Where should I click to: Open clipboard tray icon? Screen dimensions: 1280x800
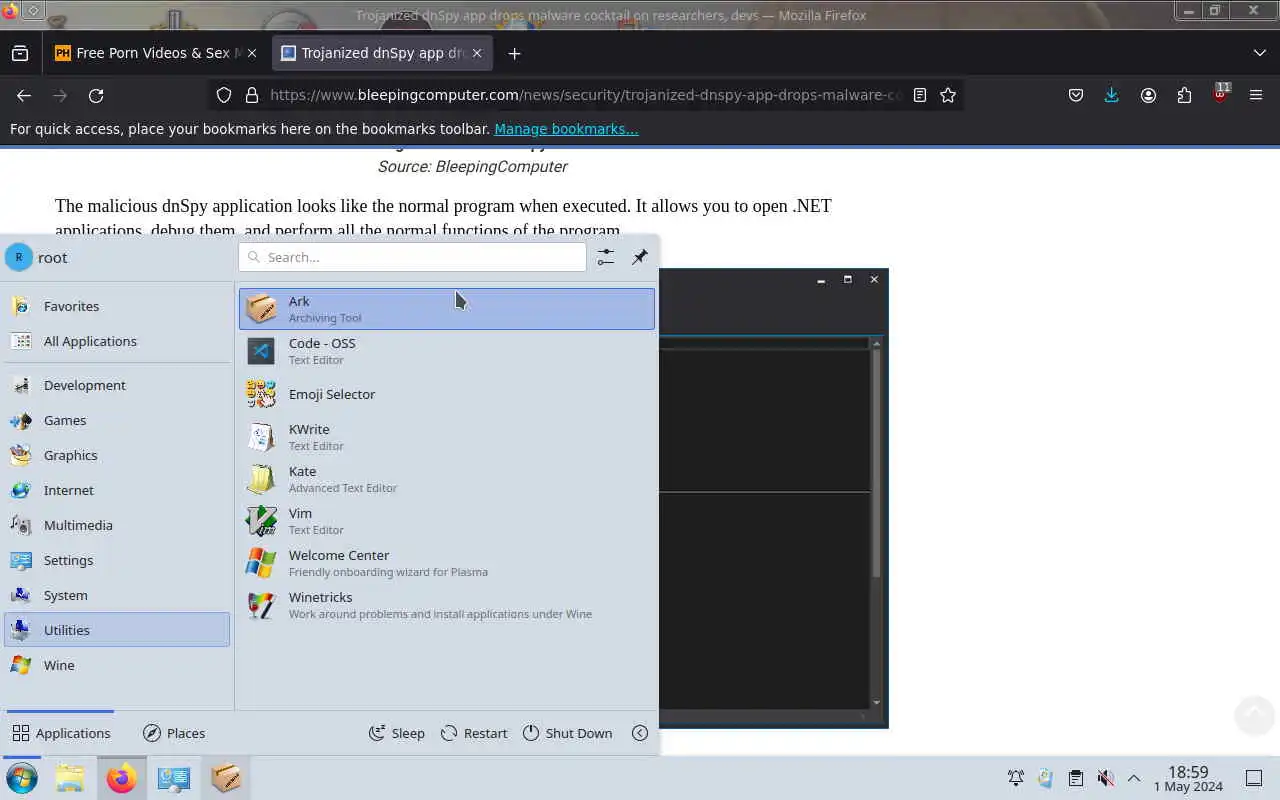[1075, 778]
